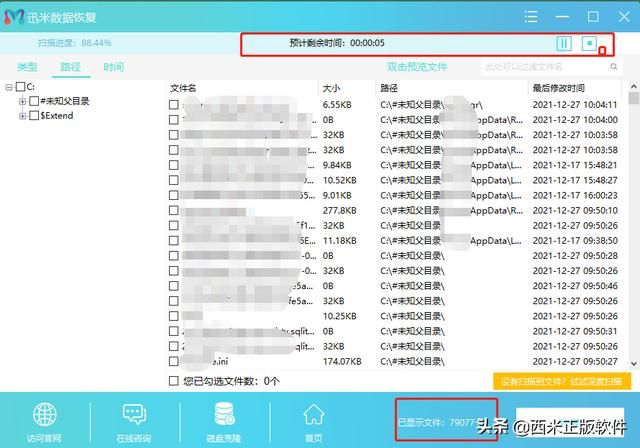The width and height of the screenshot is (640, 448).
Task: Tick checkbox of the 10.25KB file row
Action: pos(173,316)
